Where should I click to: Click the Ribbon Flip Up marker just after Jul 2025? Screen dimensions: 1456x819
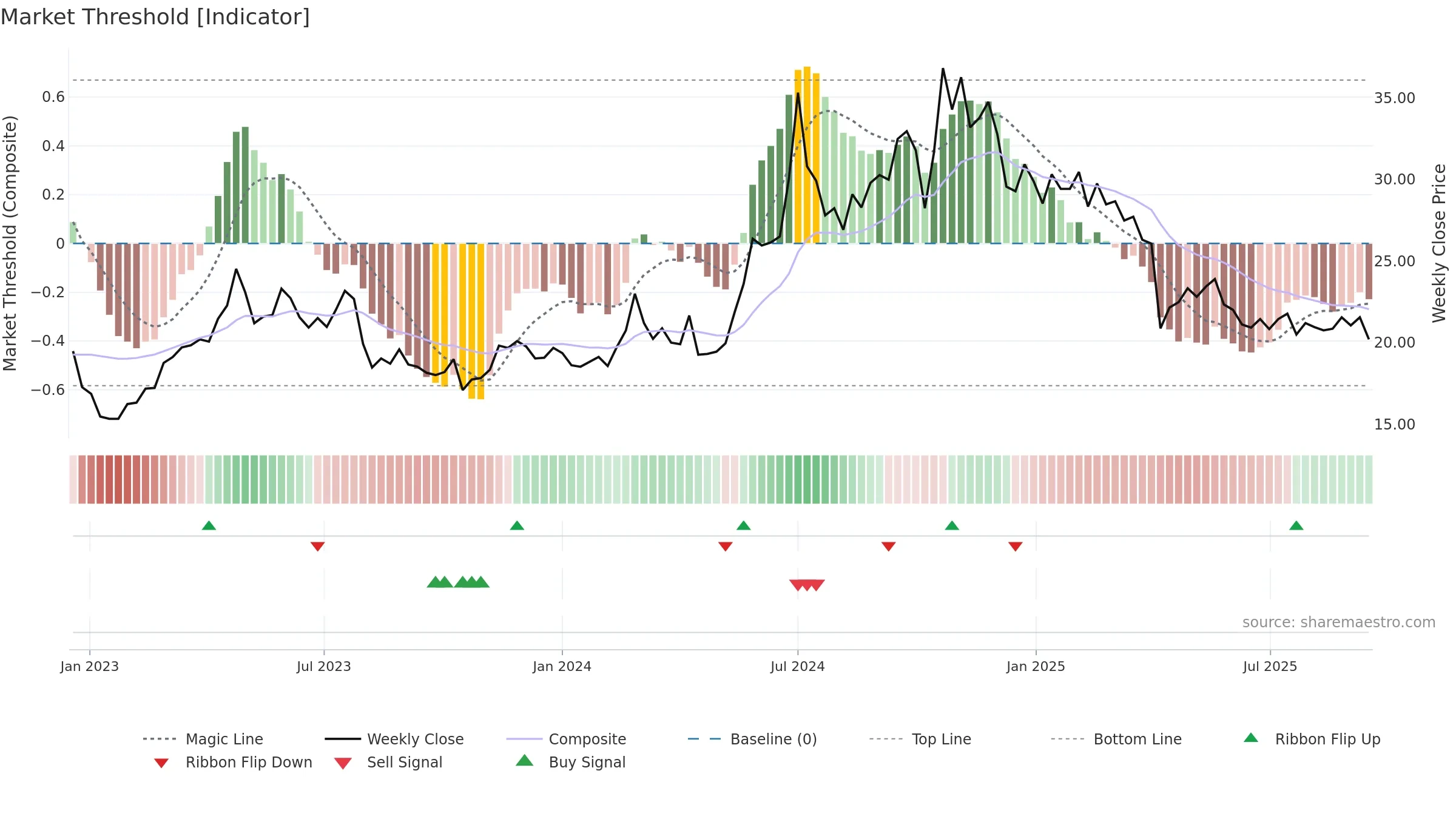tap(1296, 525)
